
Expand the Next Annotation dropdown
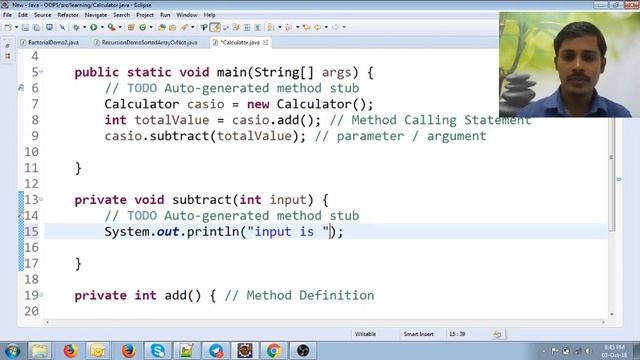280,27
